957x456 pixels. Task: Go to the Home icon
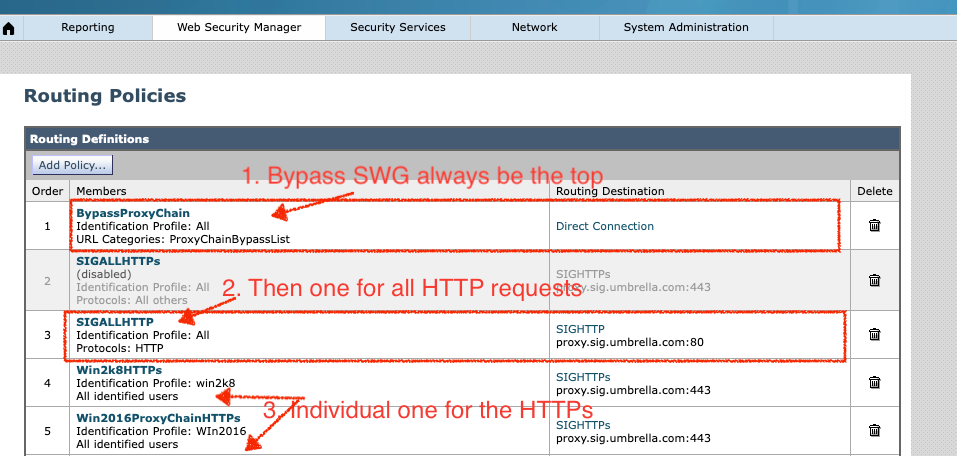(x=9, y=29)
